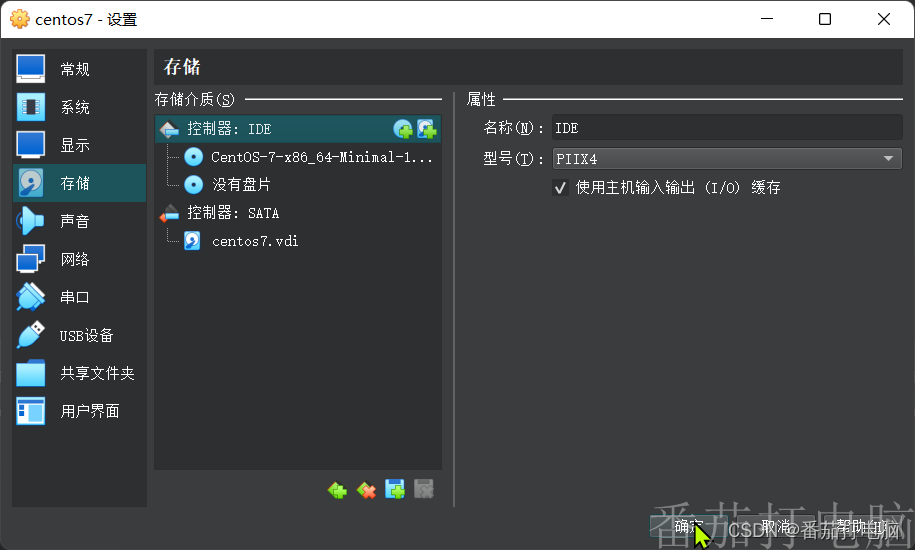Click the empty drive disc icon
Screen dimensions: 915x550
(193, 185)
